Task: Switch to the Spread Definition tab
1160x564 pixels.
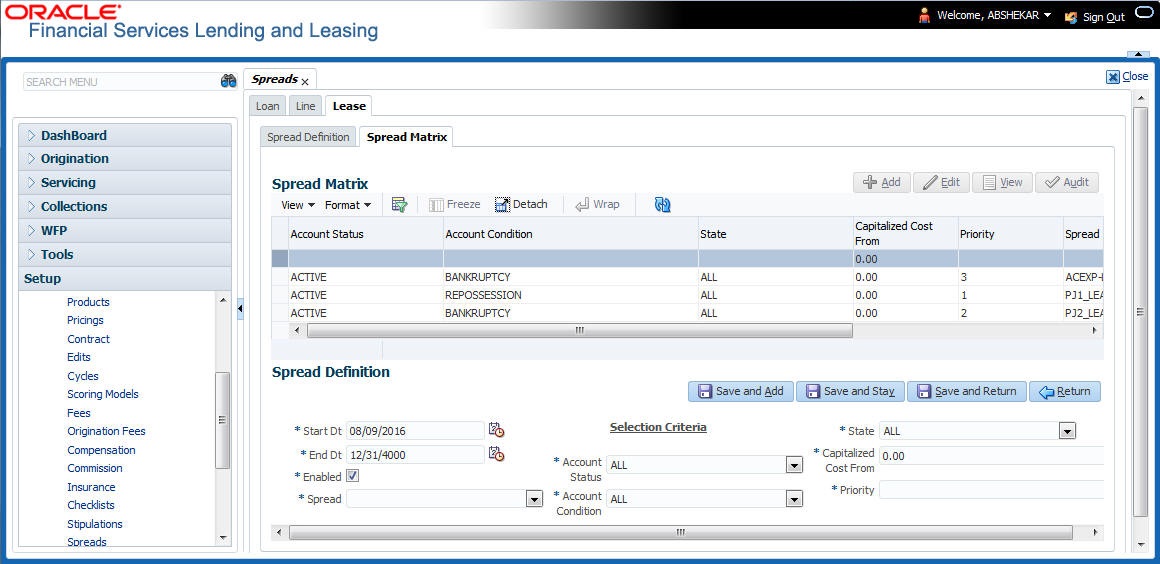Action: (x=308, y=137)
